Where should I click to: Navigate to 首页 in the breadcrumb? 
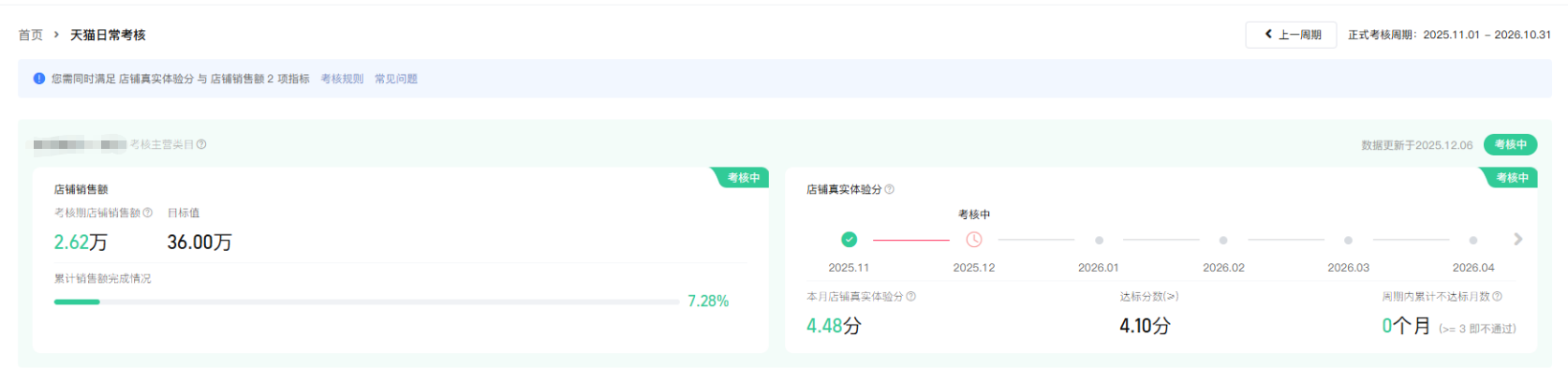(x=31, y=35)
